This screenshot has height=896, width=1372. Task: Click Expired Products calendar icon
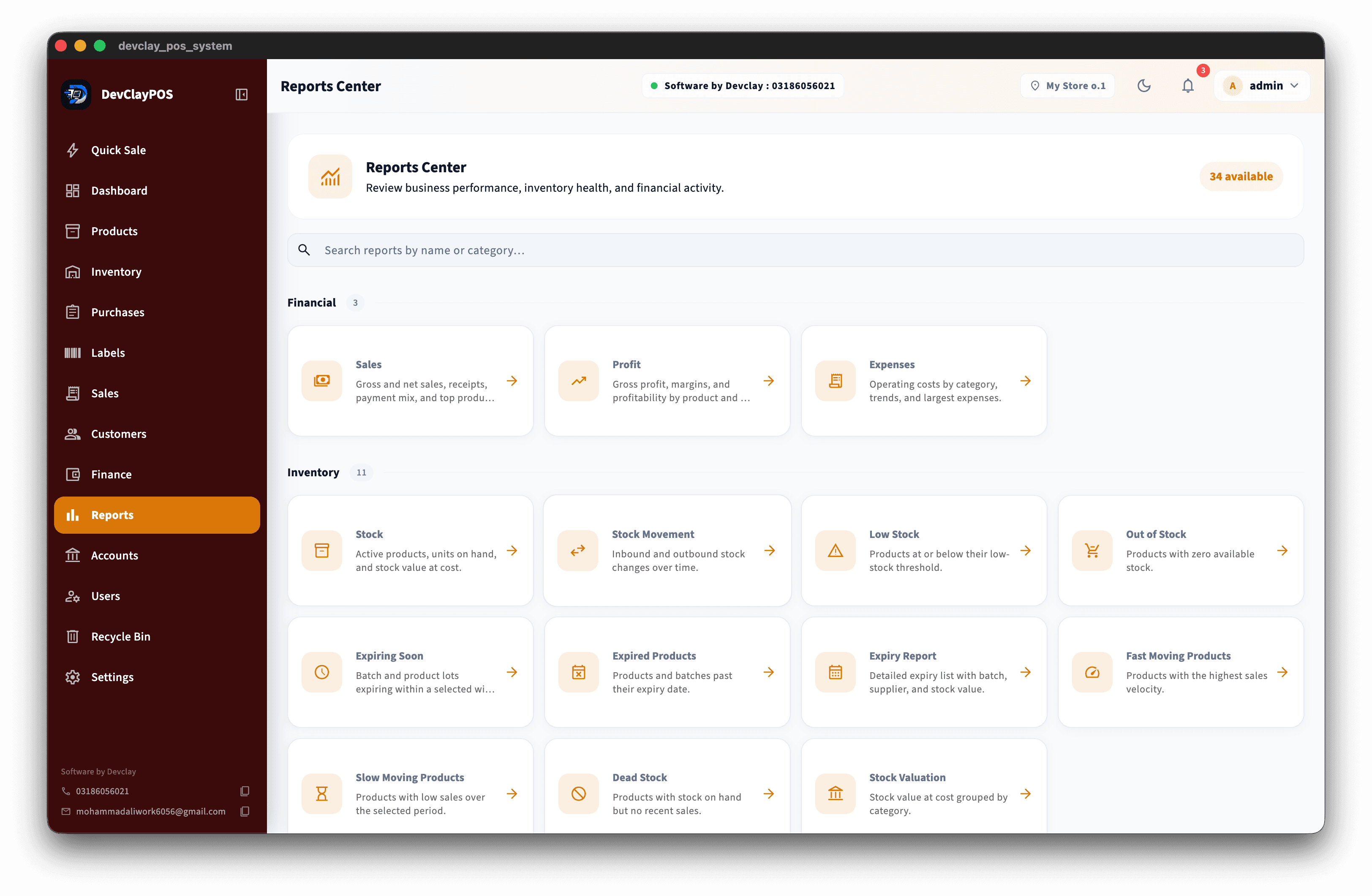[578, 672]
